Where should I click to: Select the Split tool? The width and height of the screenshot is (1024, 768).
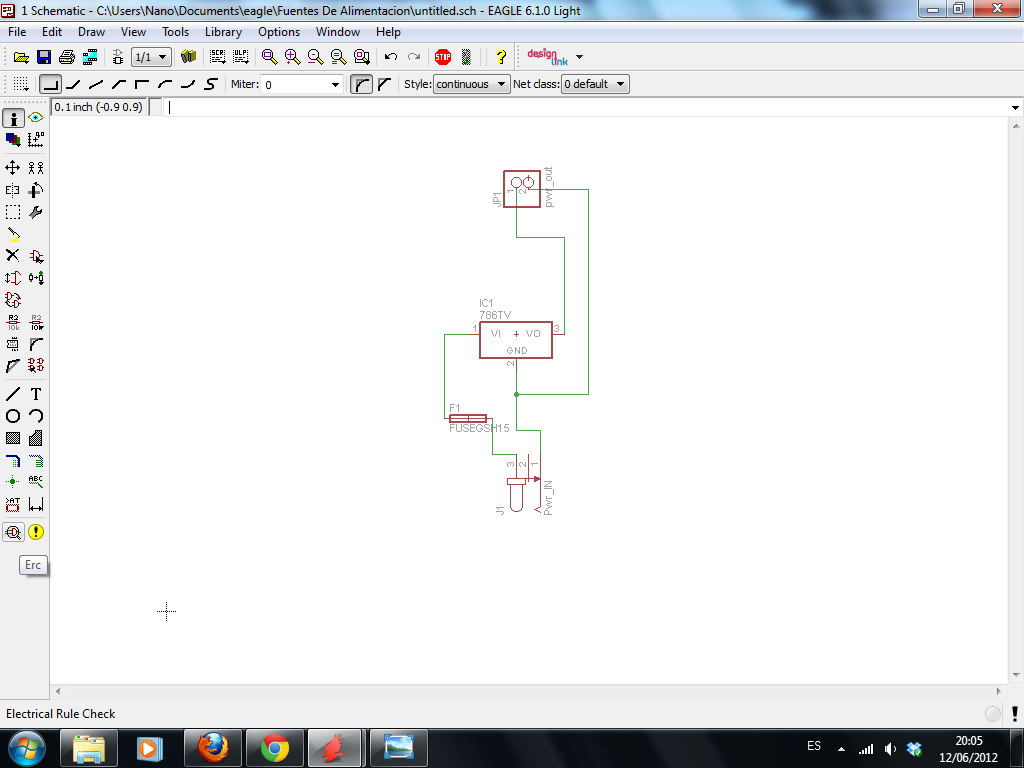pyautogui.click(x=13, y=366)
